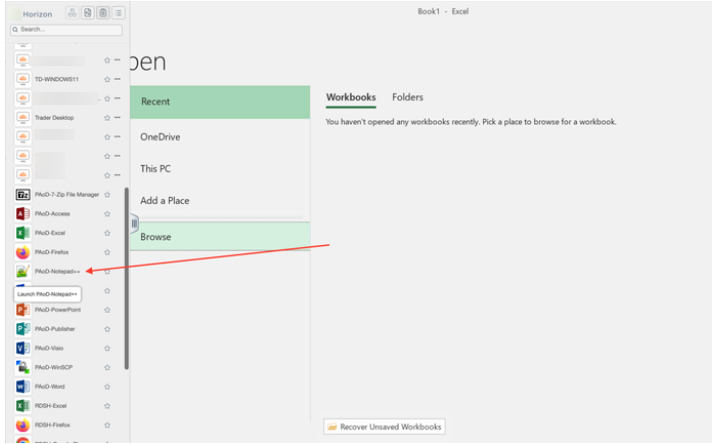Click the PAoD-Notepad++ icon
The image size is (712, 444).
23,271
